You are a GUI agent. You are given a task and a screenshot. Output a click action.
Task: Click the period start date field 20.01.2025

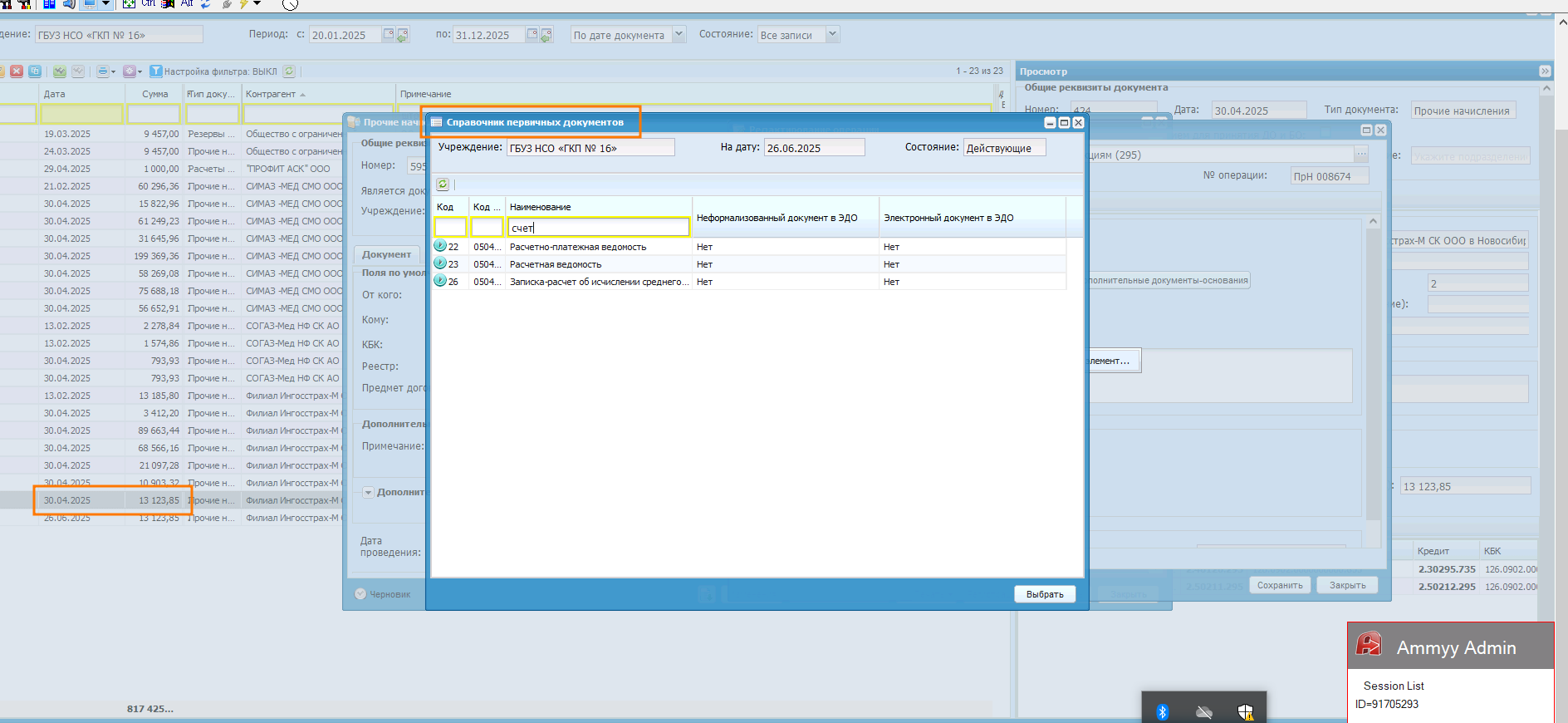345,35
